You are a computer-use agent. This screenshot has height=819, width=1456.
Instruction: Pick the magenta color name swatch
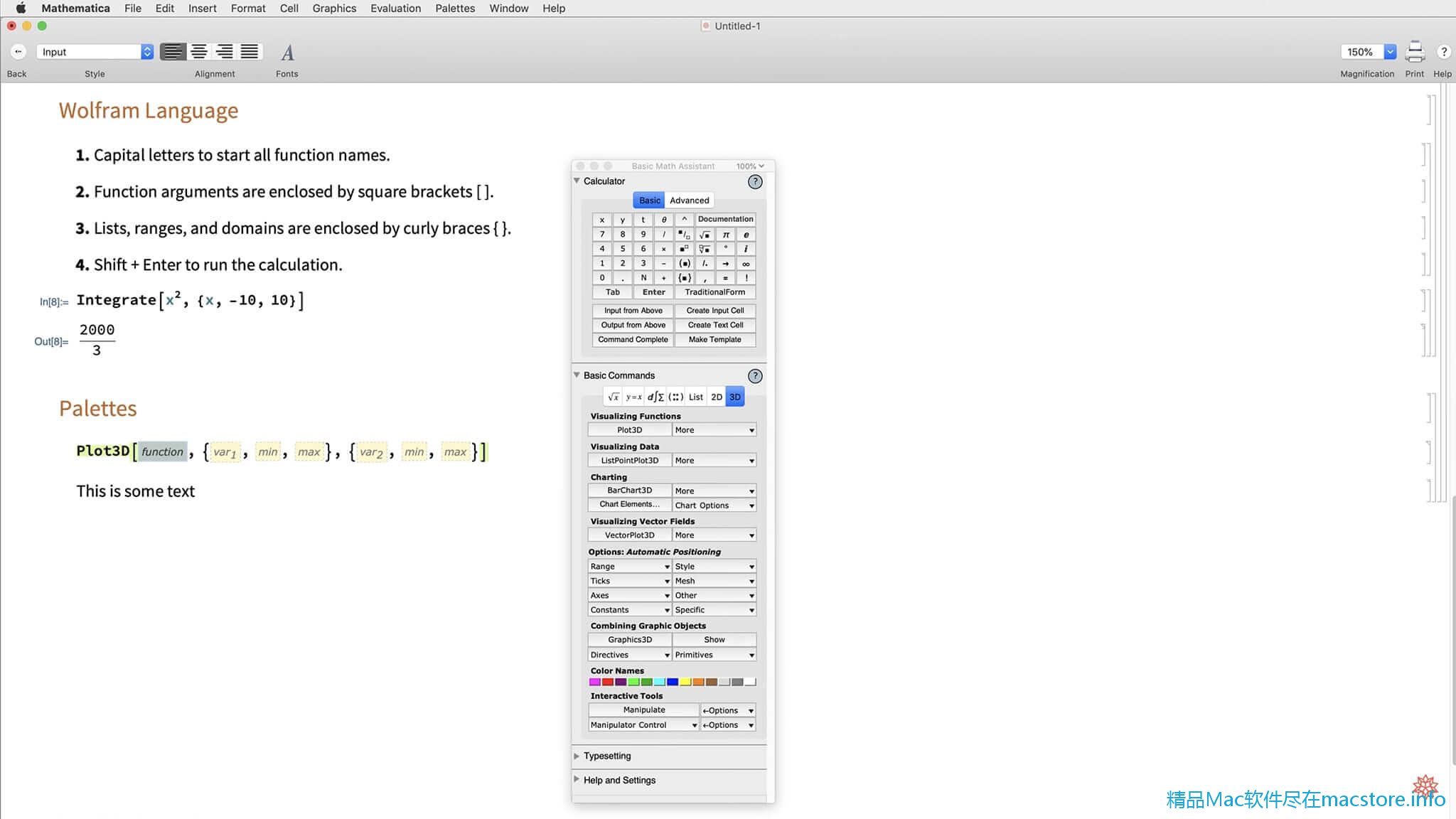[594, 682]
